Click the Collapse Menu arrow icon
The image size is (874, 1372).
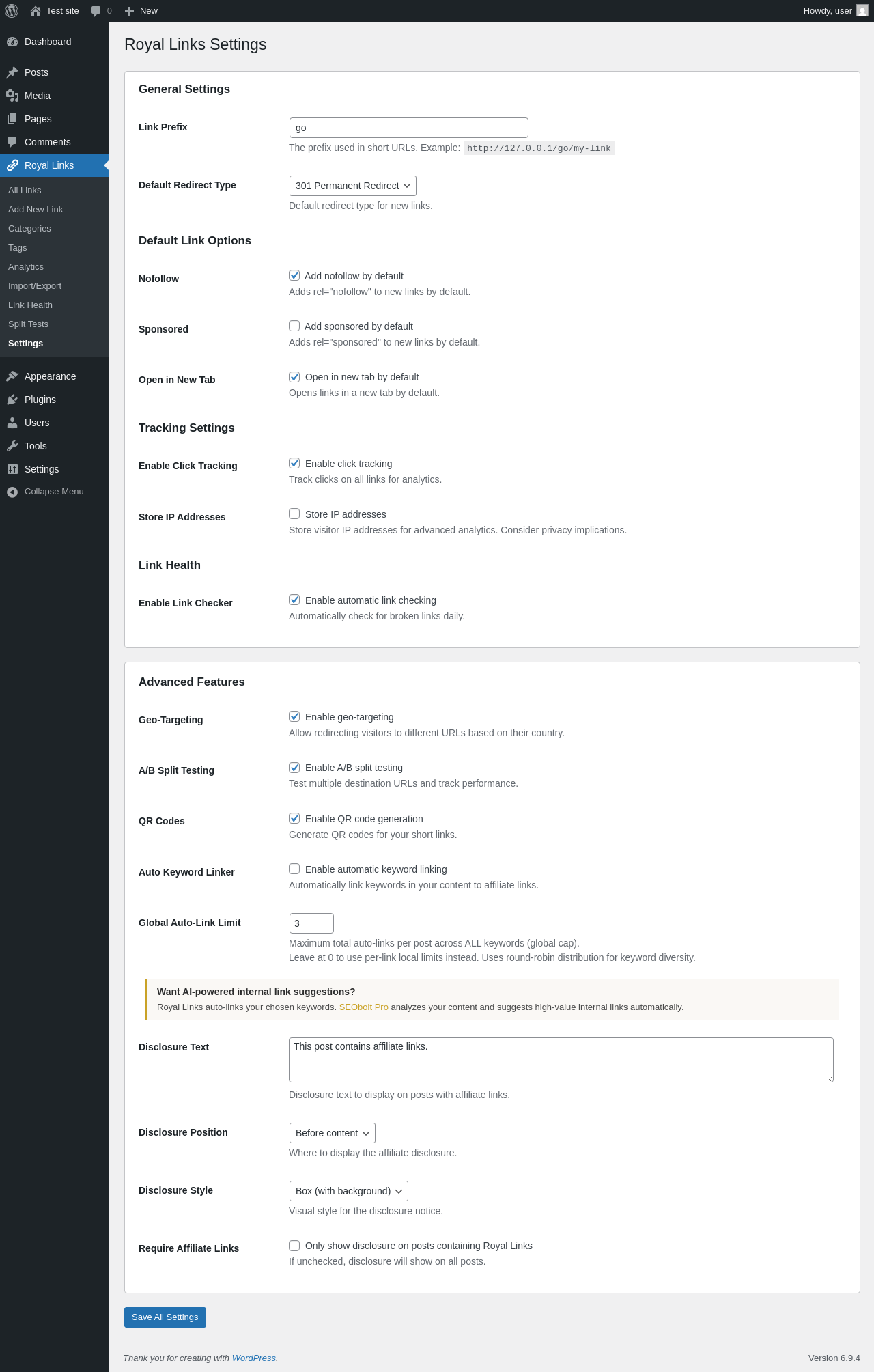12,492
